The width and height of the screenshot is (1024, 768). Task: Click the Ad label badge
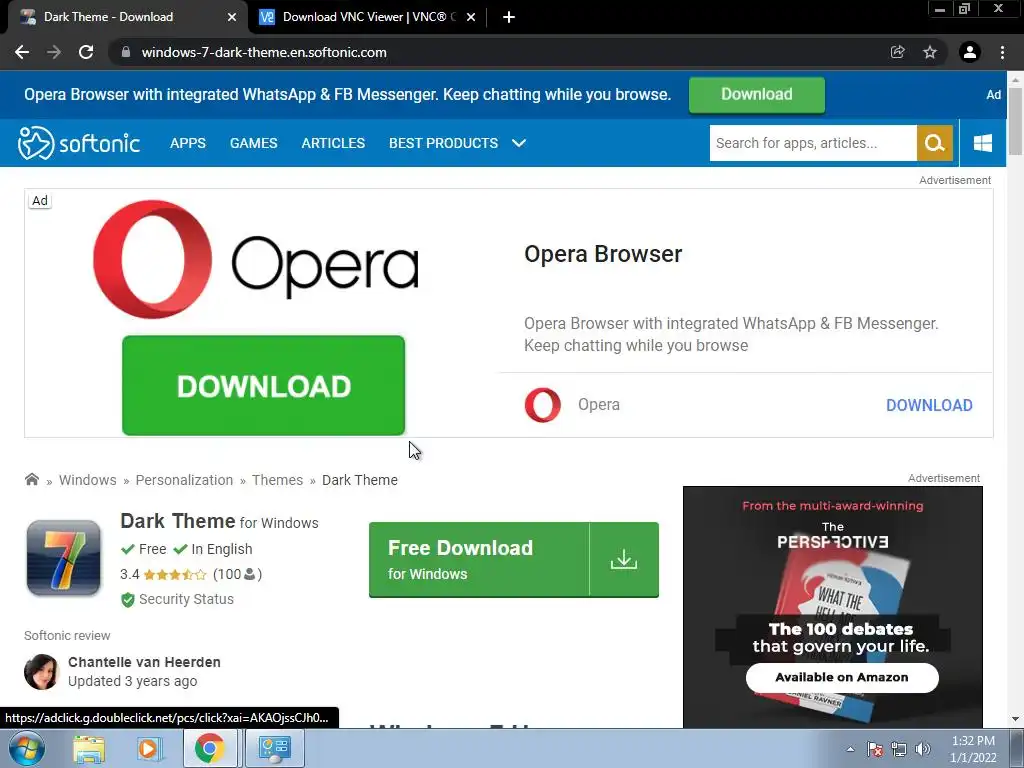click(40, 200)
